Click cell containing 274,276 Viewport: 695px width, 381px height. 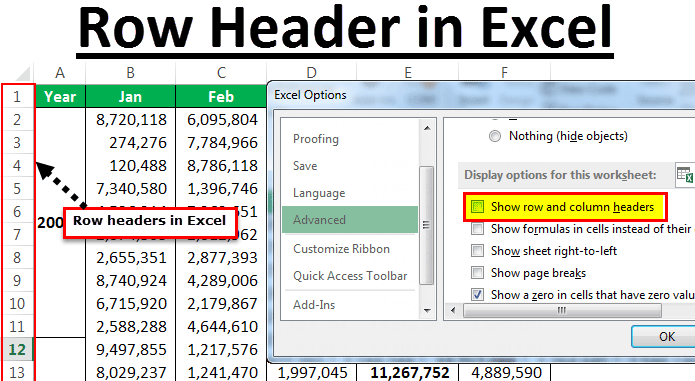(x=130, y=143)
